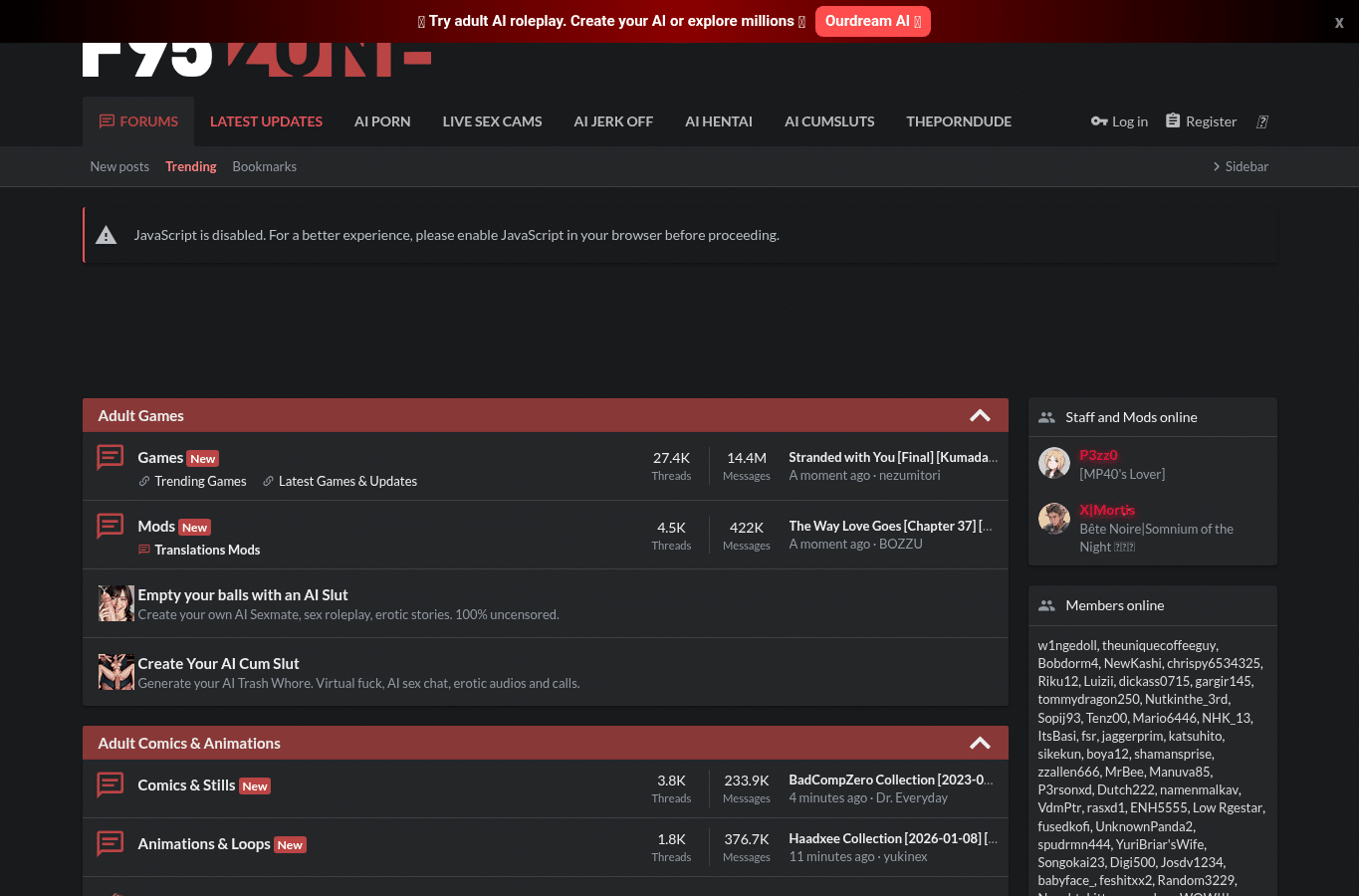Open the Animations & Loops forum

click(x=204, y=843)
